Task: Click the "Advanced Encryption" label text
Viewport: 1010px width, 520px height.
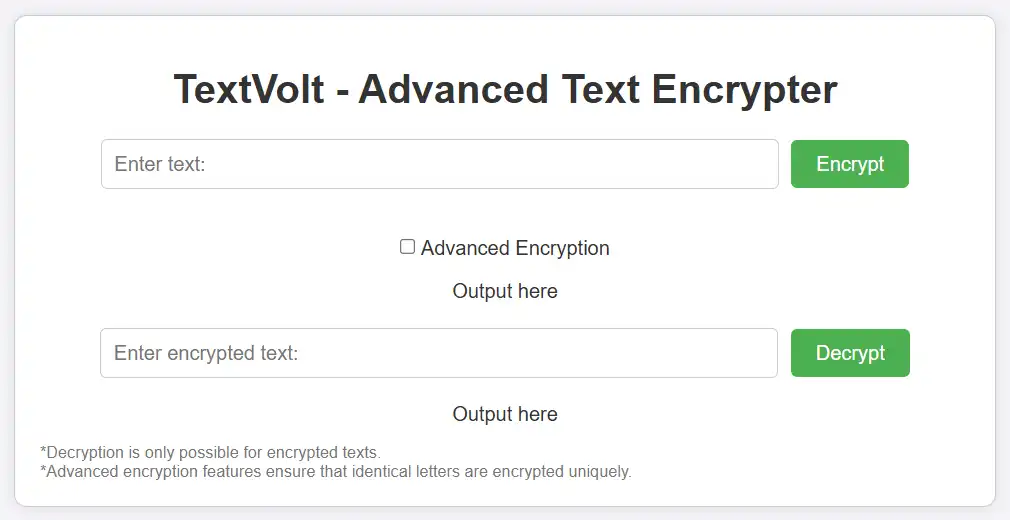Action: click(514, 248)
